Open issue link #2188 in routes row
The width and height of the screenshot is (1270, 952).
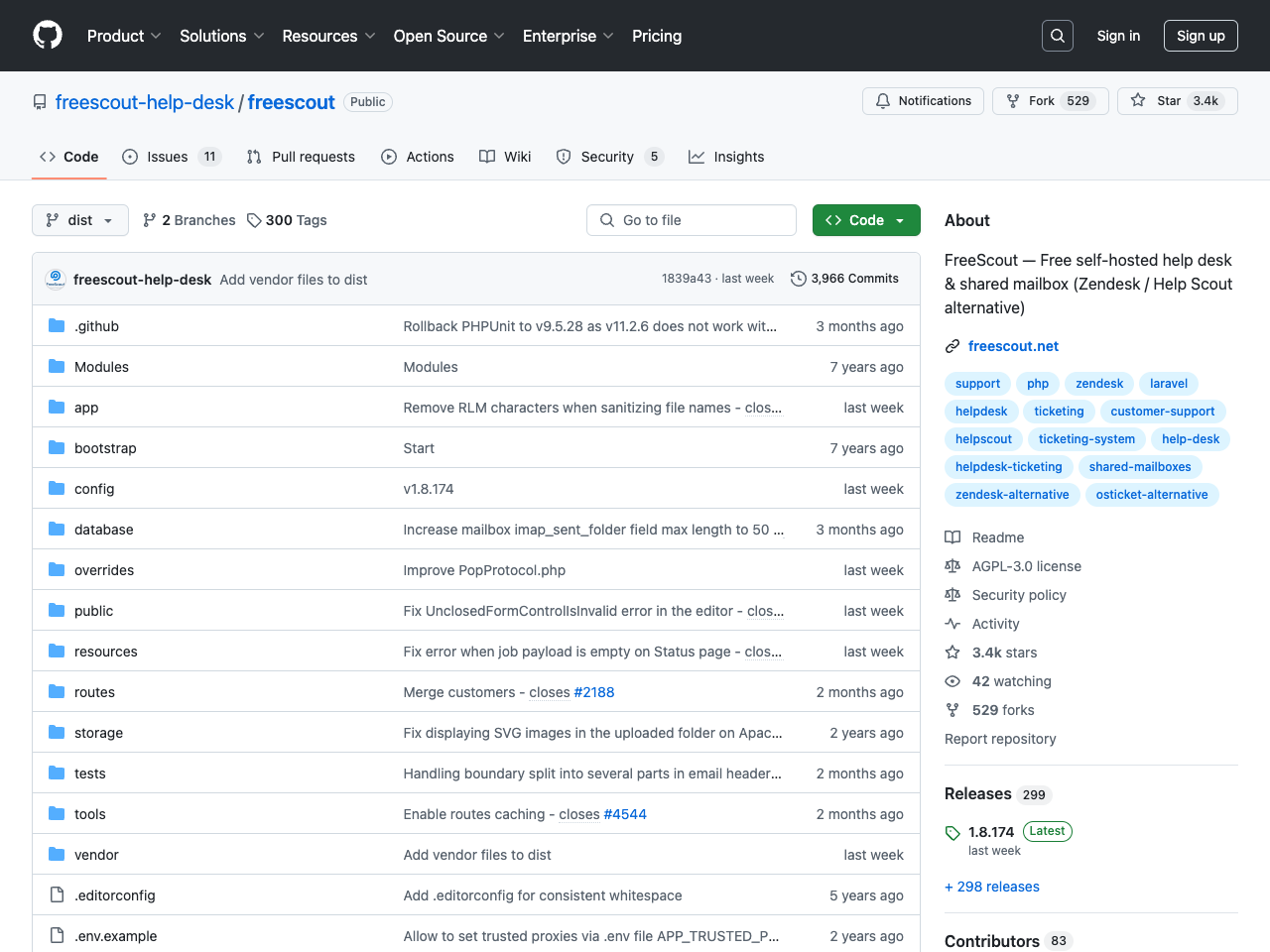(x=594, y=692)
